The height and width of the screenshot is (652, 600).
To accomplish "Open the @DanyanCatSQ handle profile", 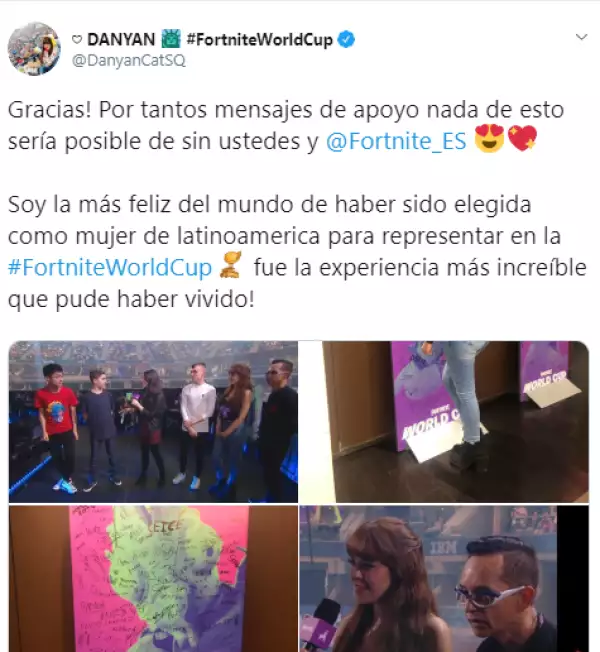I will 128,61.
